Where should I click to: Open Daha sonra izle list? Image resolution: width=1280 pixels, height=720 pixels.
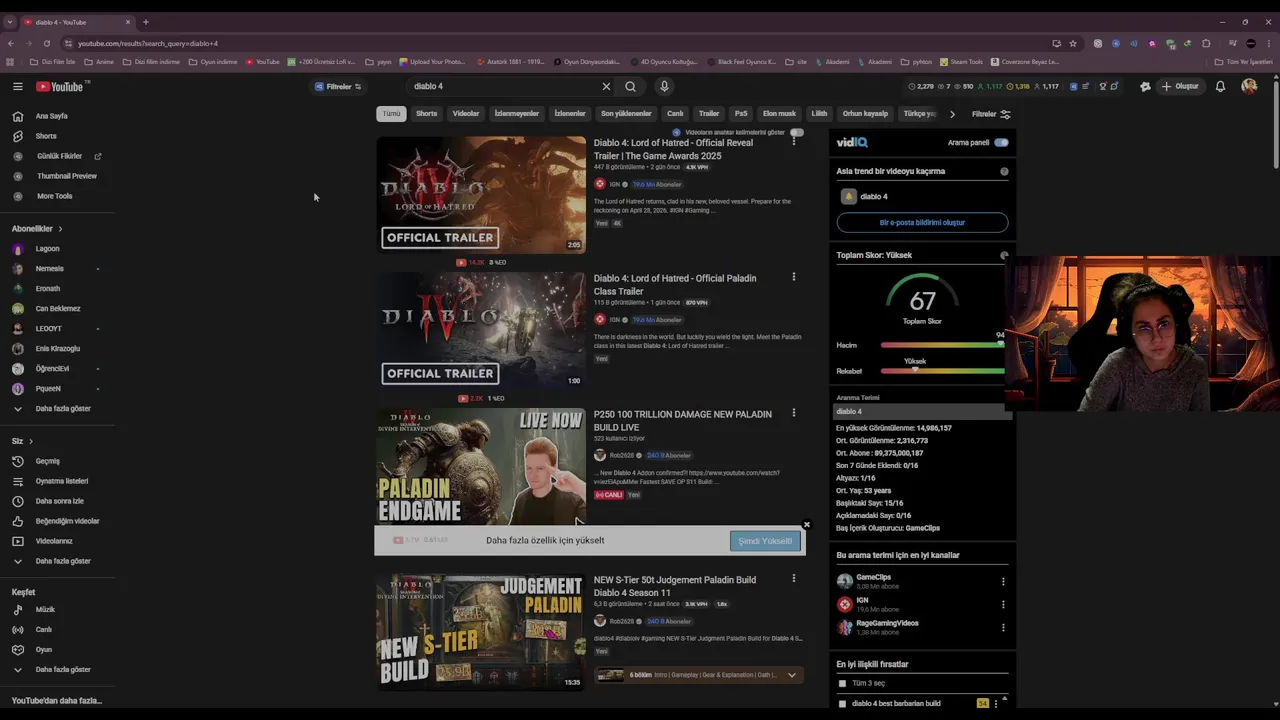pos(59,501)
